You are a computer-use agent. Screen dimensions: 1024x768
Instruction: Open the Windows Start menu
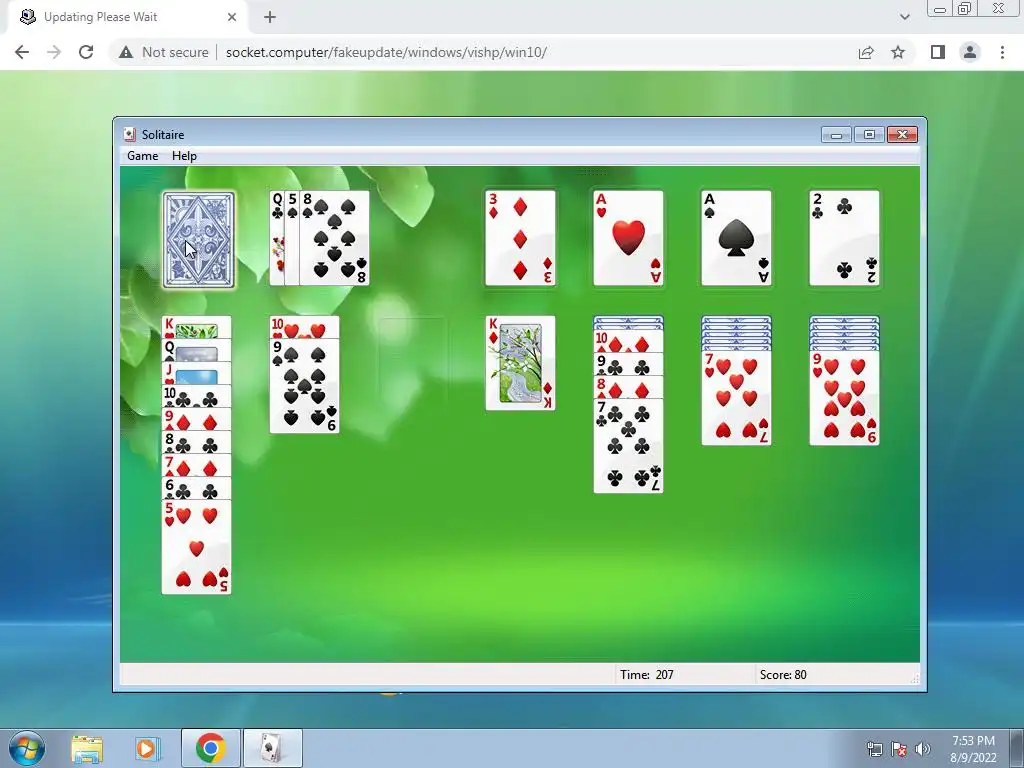tap(27, 748)
